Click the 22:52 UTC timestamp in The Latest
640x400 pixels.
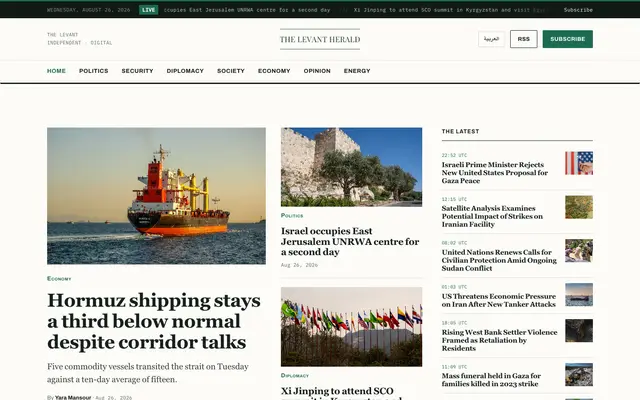(454, 156)
